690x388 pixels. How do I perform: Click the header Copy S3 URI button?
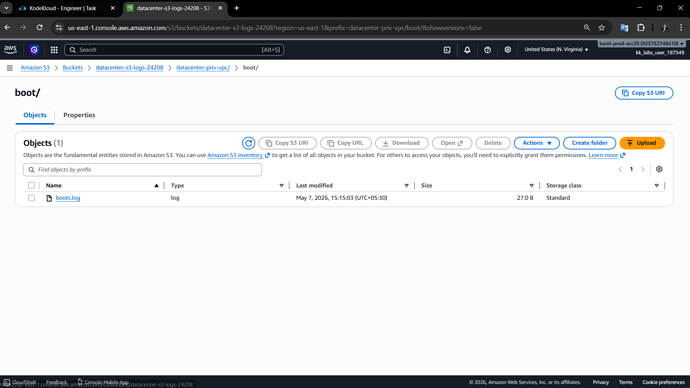[x=644, y=93]
